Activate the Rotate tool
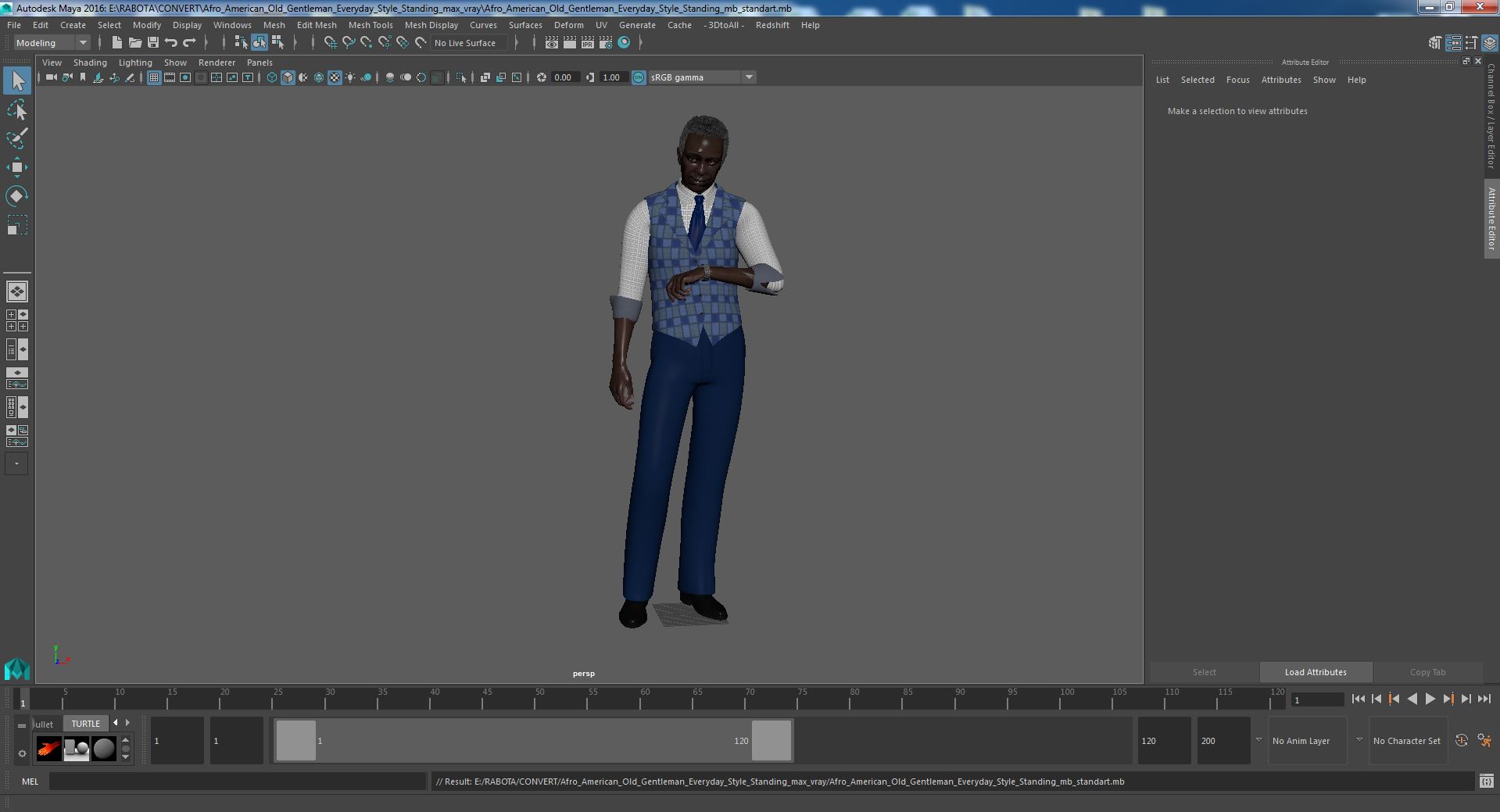The image size is (1500, 812). 17,196
